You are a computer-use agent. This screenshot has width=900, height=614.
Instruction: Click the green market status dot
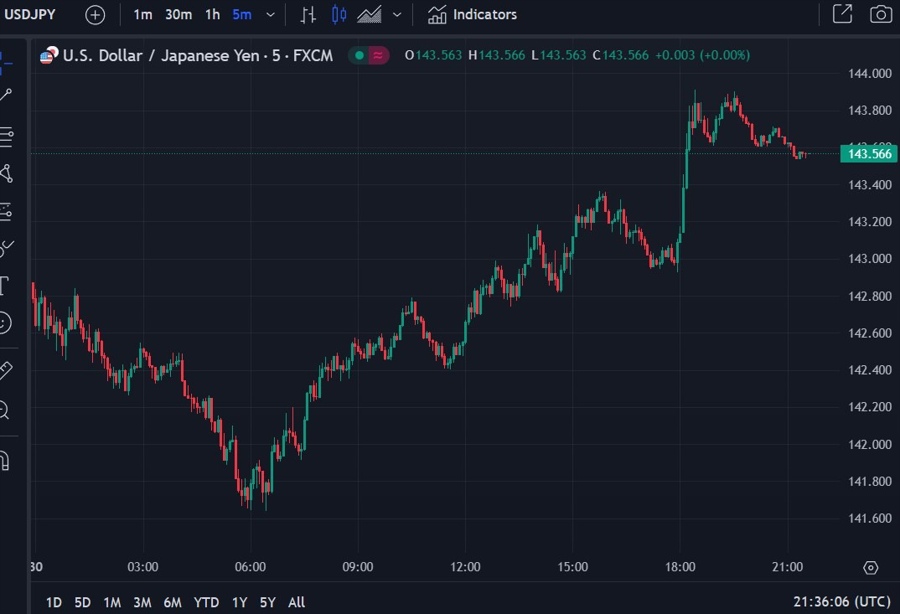(x=359, y=56)
